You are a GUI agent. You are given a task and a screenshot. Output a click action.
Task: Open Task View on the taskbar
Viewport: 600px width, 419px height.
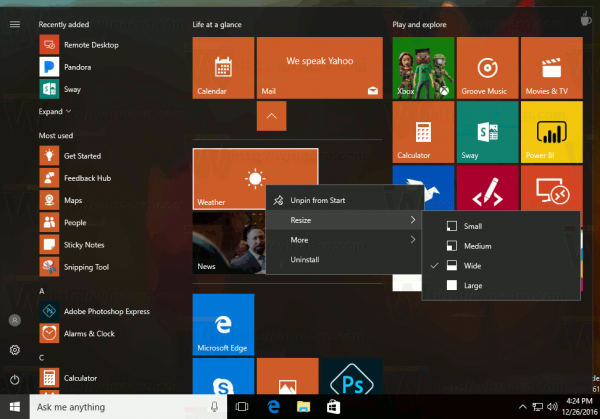pos(242,407)
